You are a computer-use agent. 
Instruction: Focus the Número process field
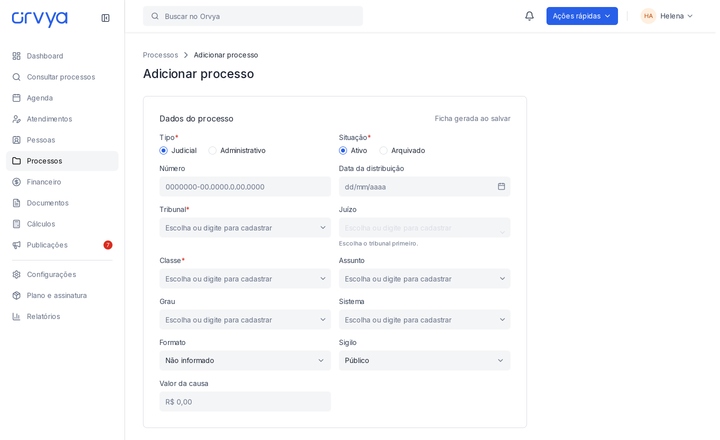pyautogui.click(x=245, y=187)
